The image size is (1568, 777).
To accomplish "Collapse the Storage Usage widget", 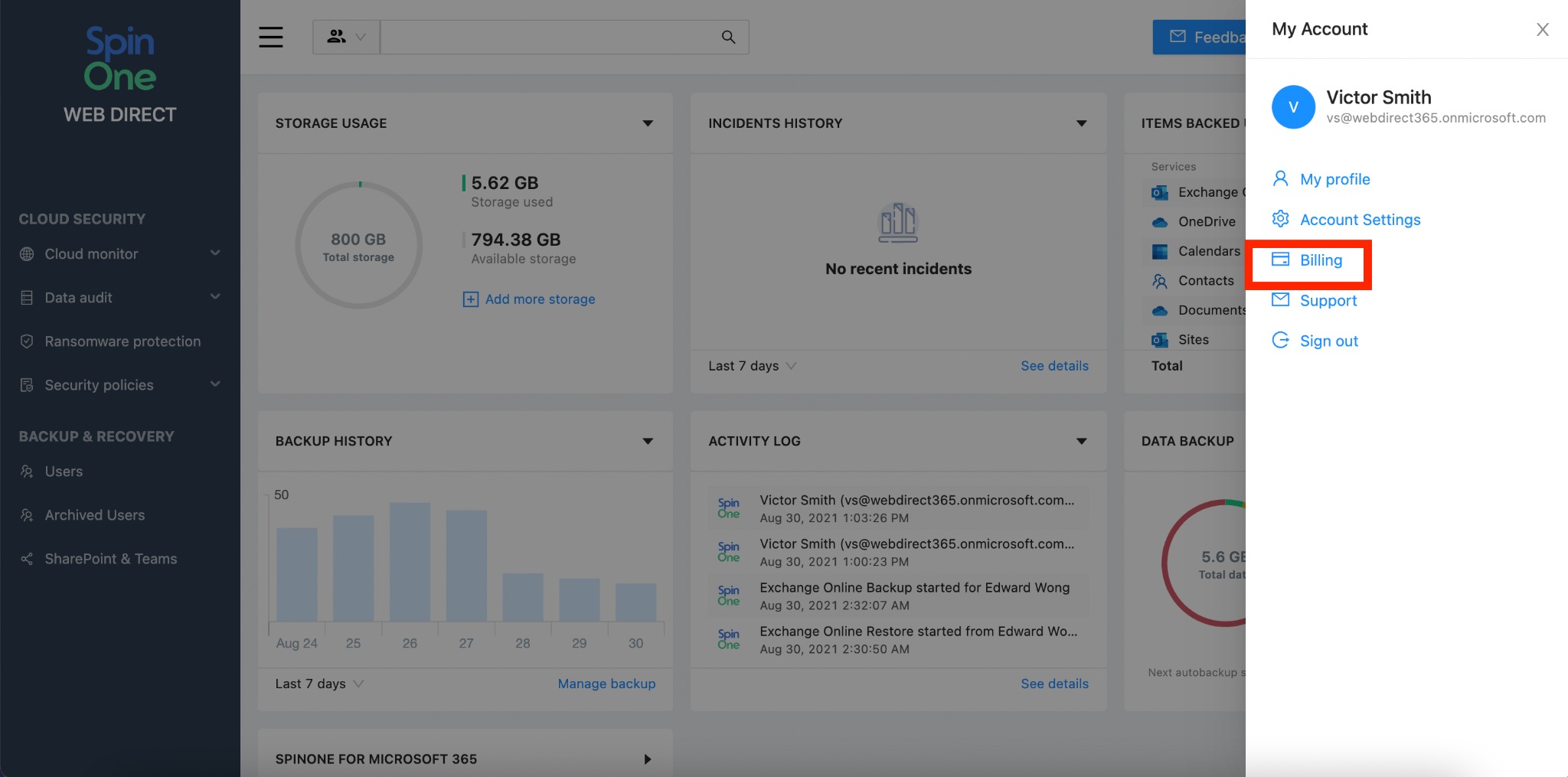I will click(x=648, y=123).
